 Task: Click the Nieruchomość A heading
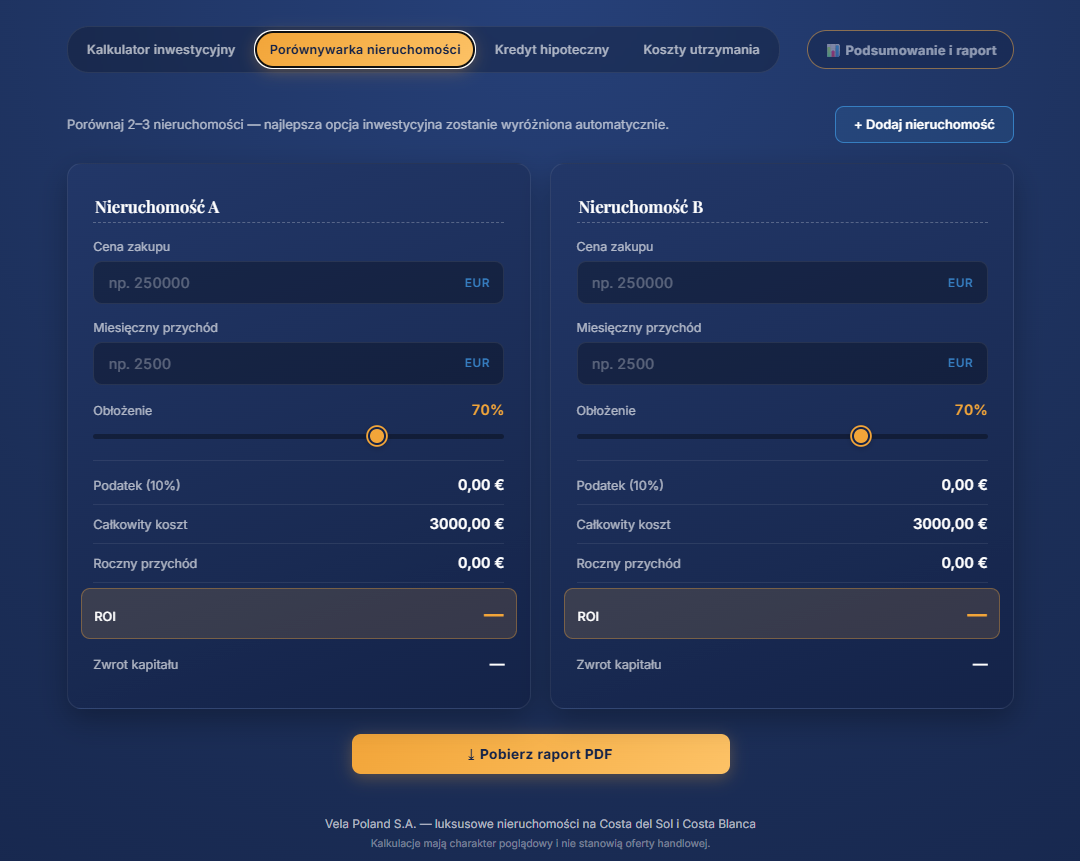pos(157,207)
